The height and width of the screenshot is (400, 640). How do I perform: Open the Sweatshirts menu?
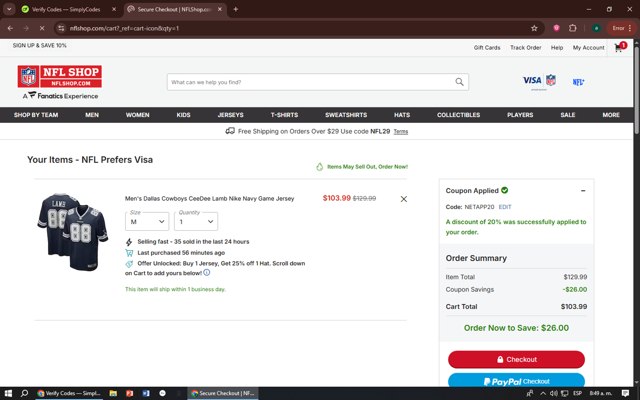click(x=346, y=115)
